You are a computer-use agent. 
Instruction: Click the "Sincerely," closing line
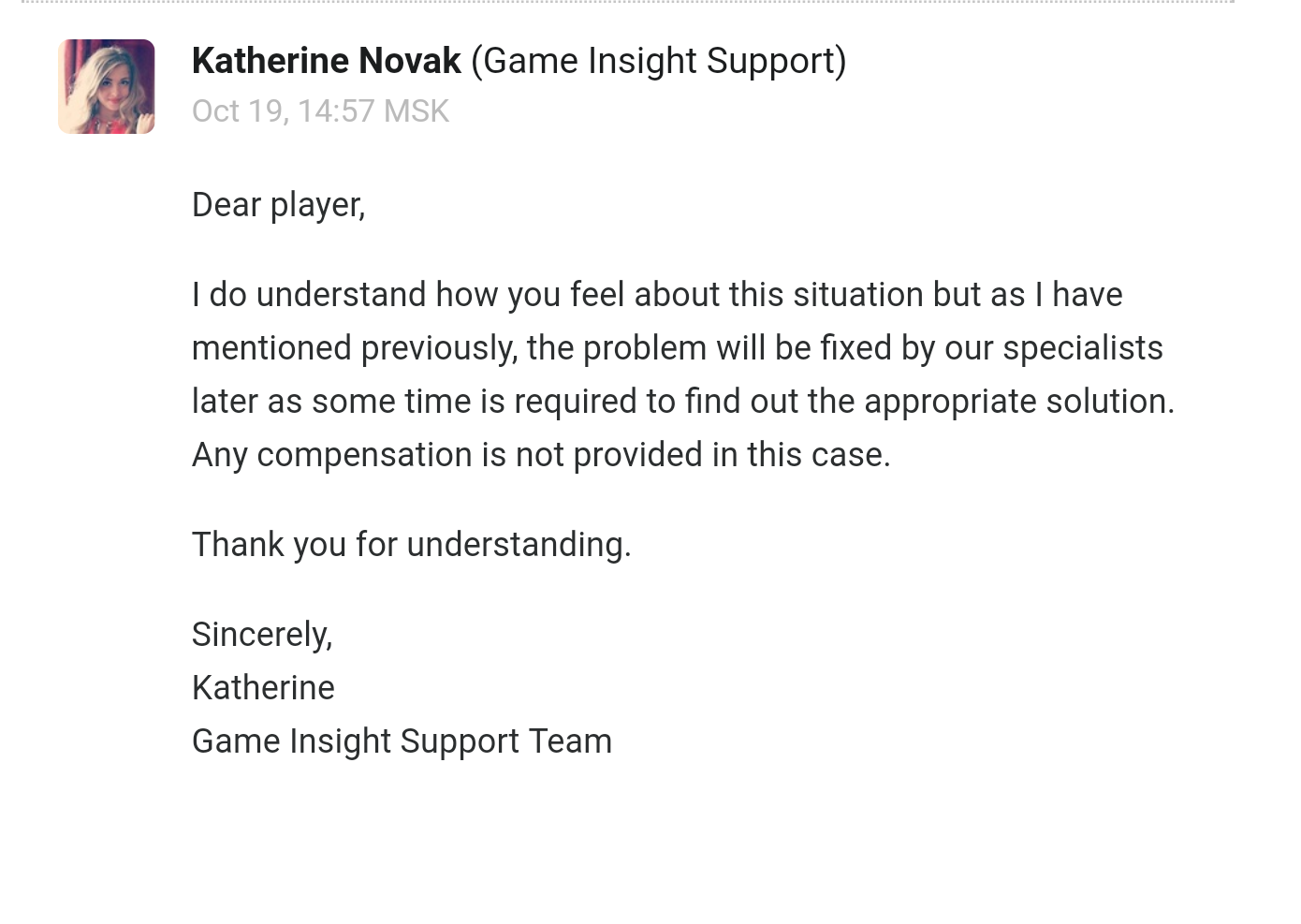[x=262, y=635]
